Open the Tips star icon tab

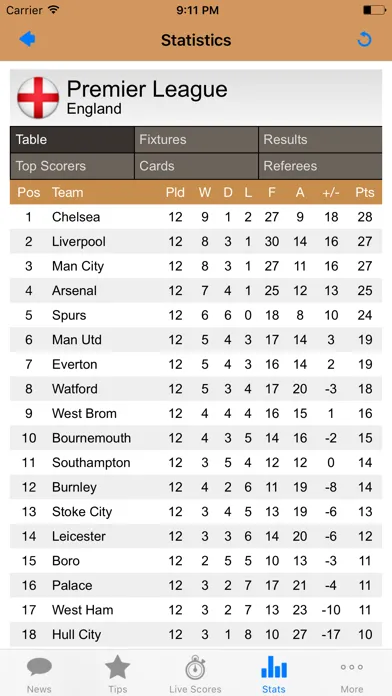(x=117, y=674)
